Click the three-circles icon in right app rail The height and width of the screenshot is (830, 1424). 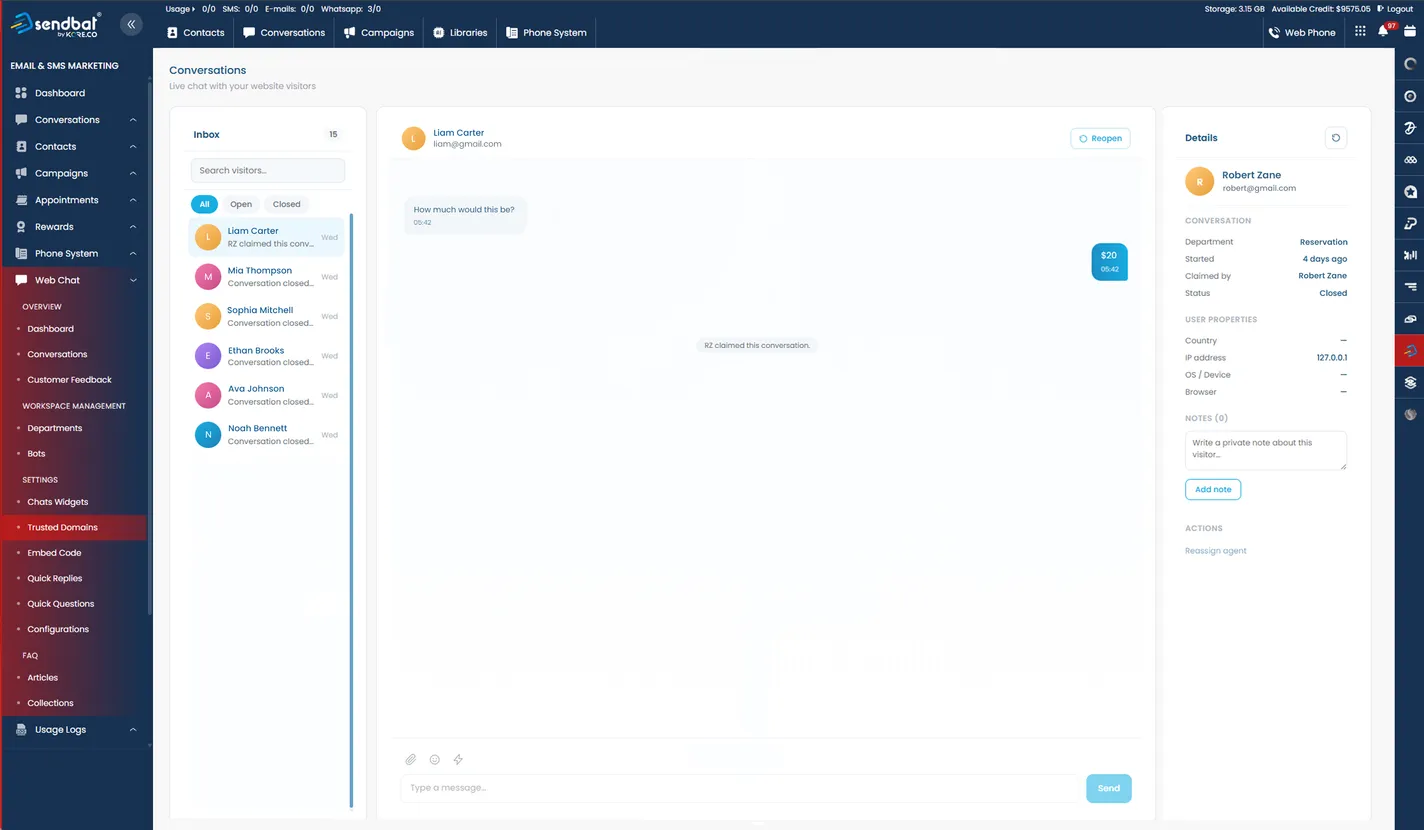(1410, 160)
